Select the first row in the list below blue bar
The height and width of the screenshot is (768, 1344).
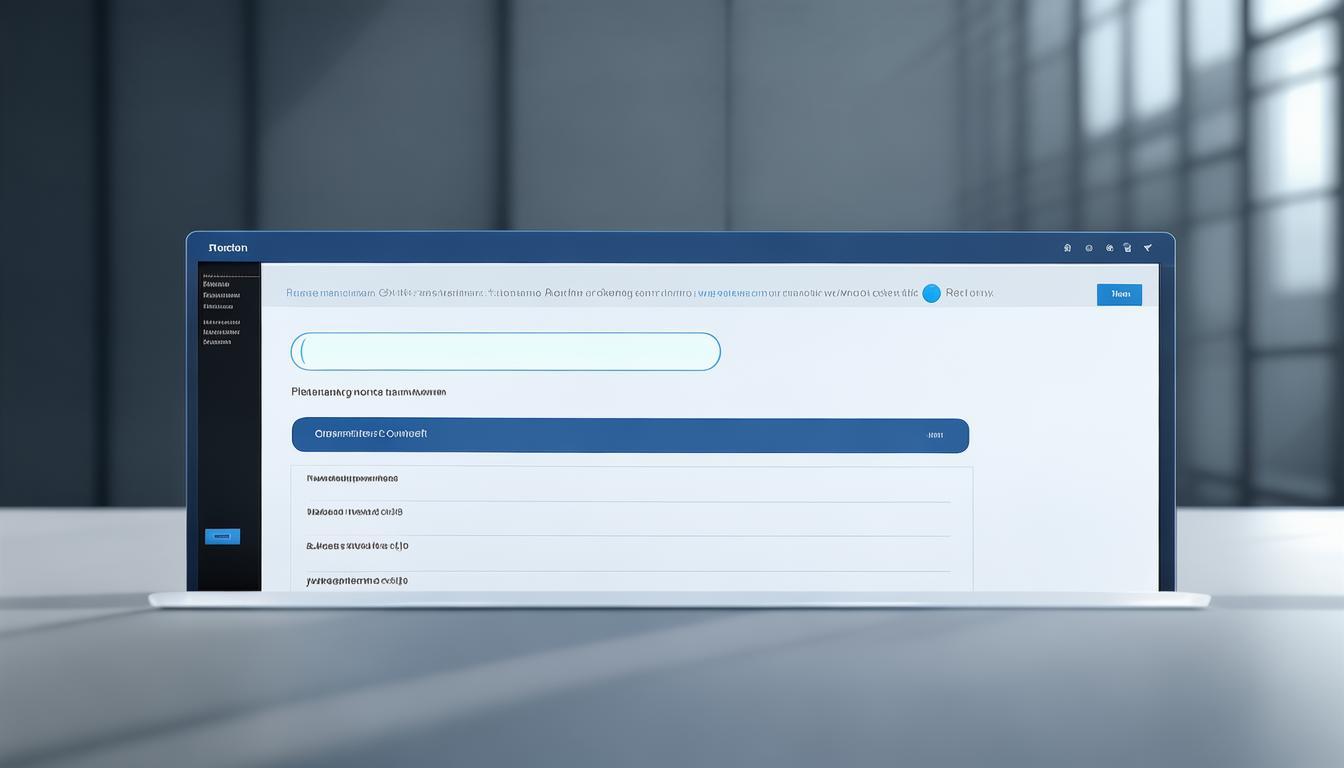[352, 479]
